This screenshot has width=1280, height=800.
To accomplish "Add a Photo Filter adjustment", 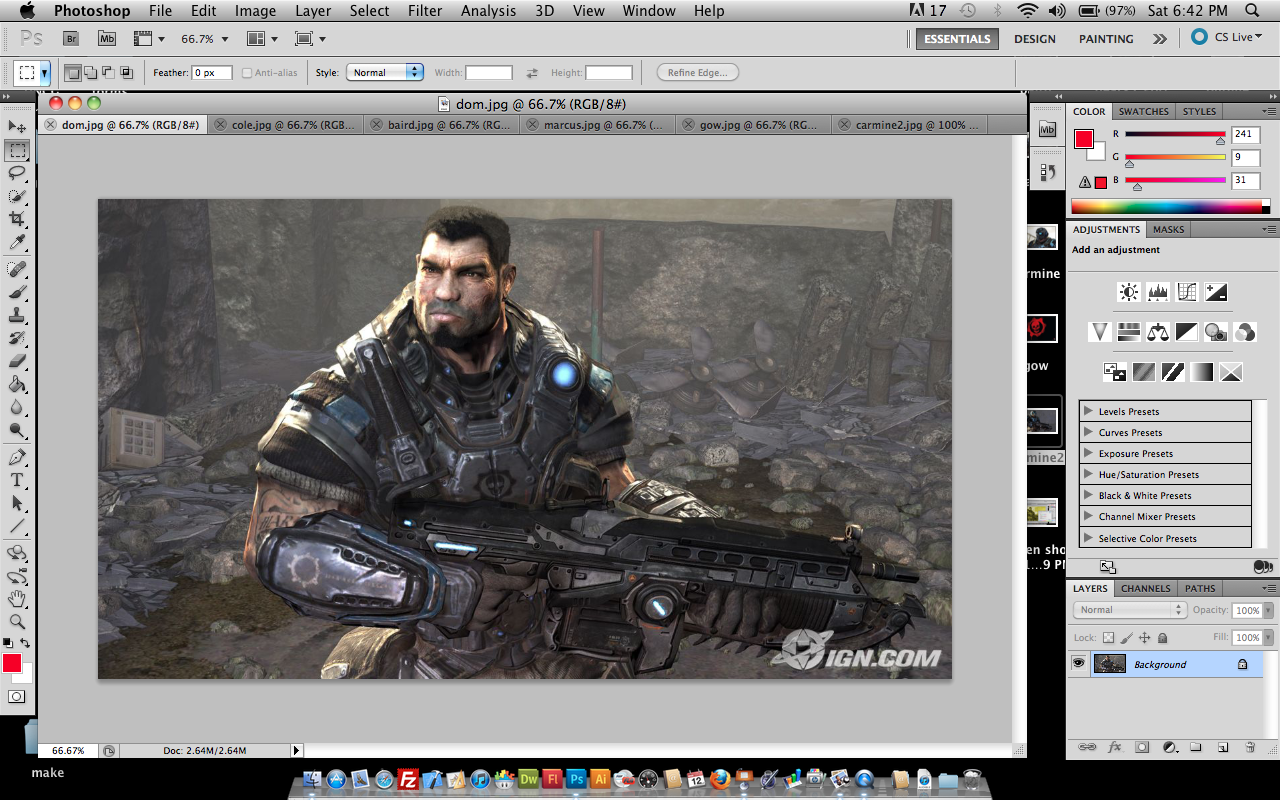I will 1216,332.
